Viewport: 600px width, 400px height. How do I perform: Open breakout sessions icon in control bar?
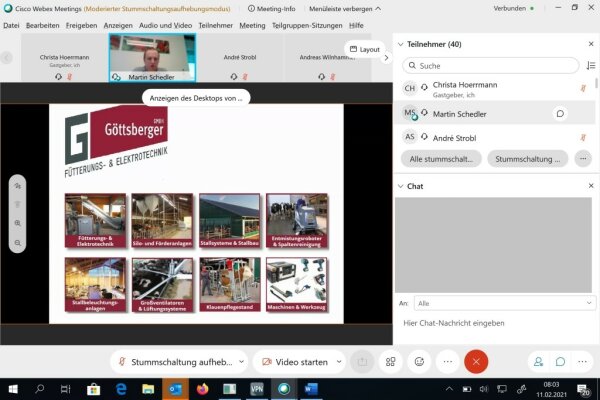coord(390,362)
